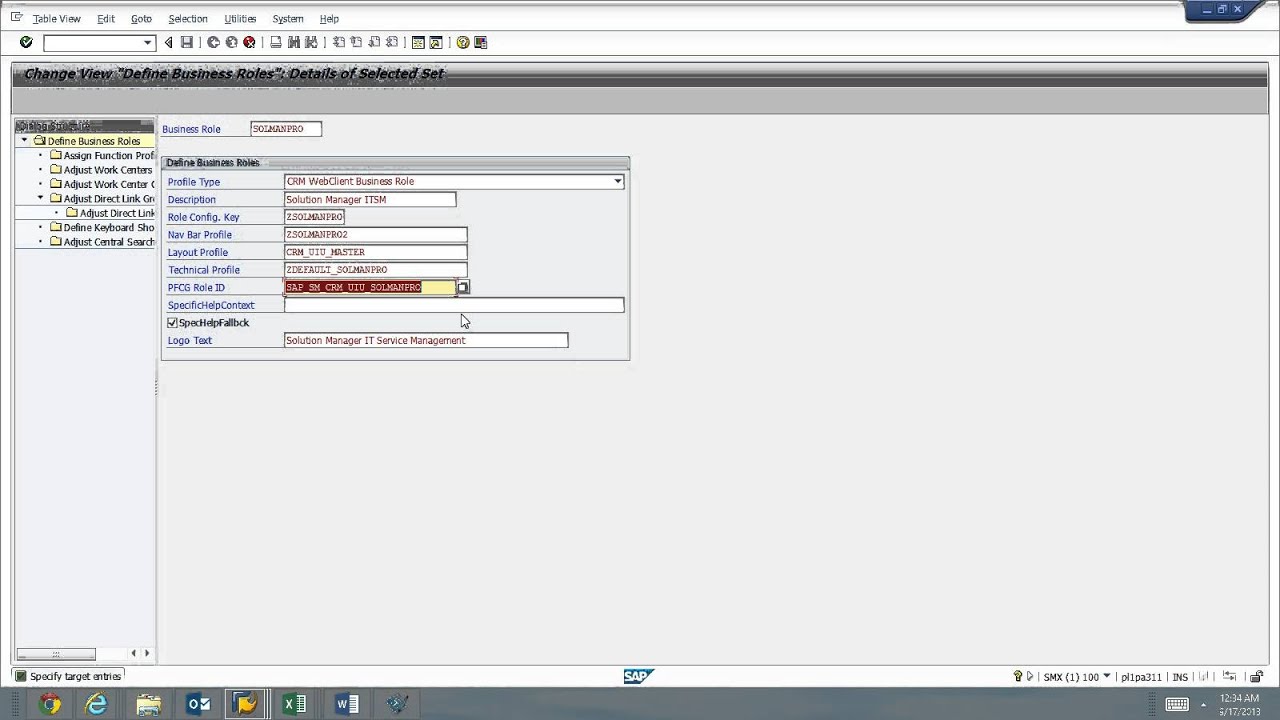Open the Edit menu
Image resolution: width=1280 pixels, height=720 pixels.
[105, 18]
